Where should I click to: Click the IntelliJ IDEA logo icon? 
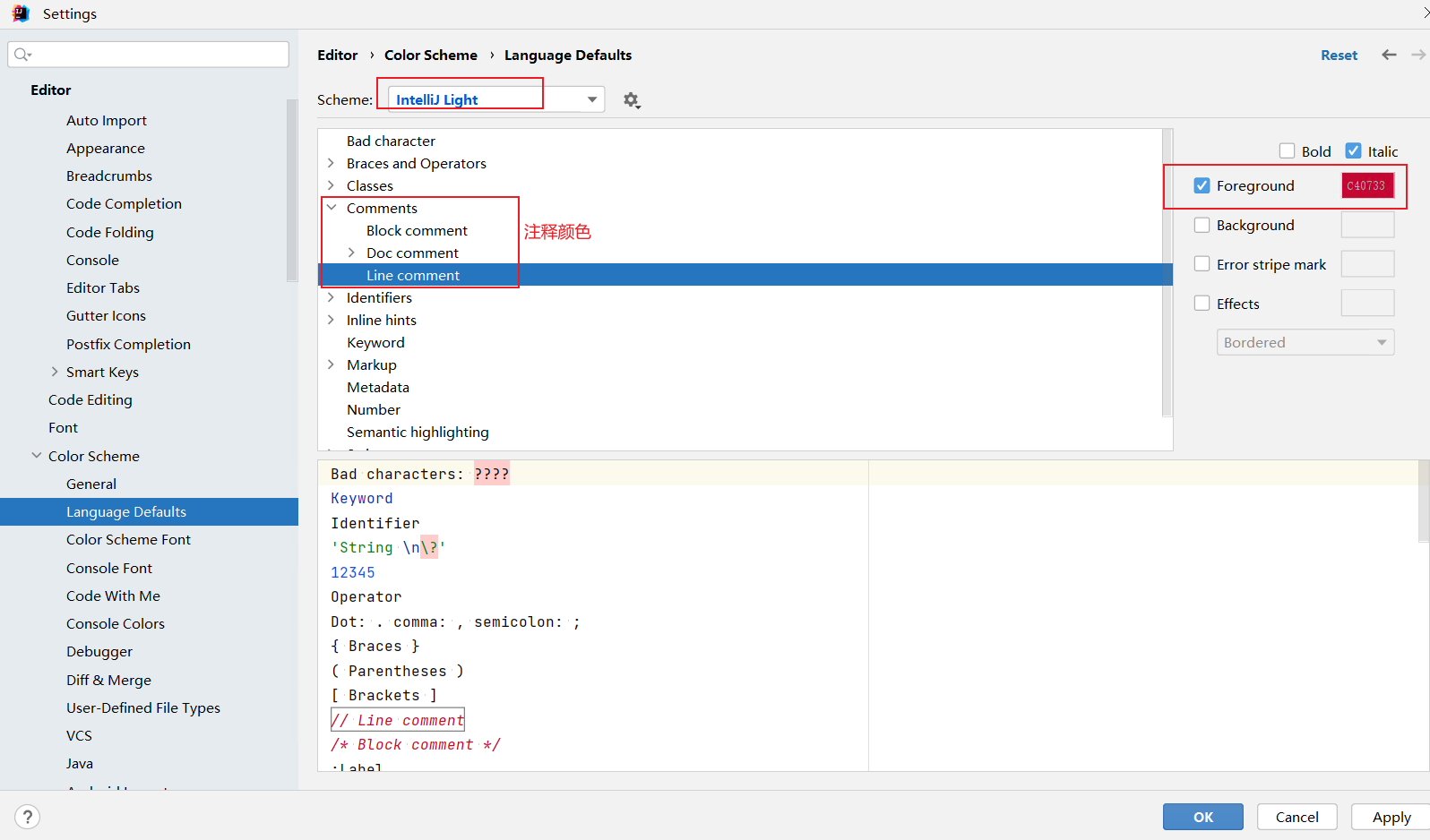(20, 13)
